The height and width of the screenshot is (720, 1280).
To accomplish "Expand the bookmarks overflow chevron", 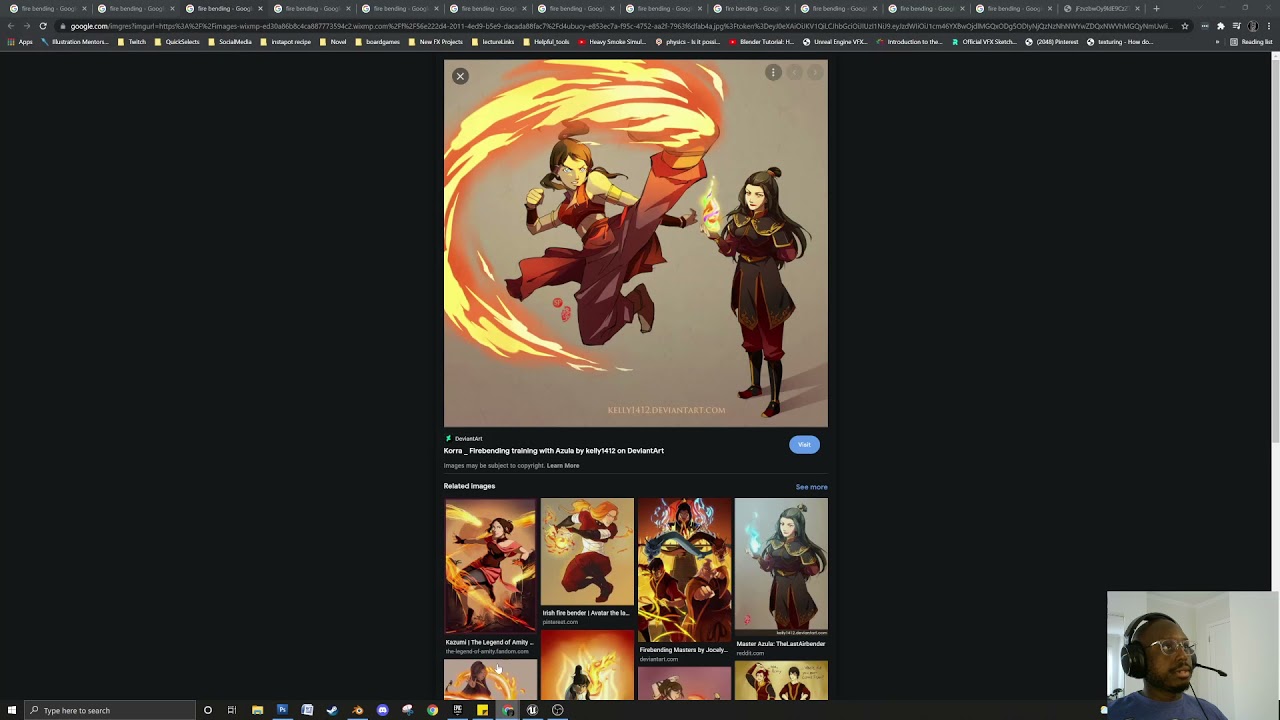I will click(1217, 42).
